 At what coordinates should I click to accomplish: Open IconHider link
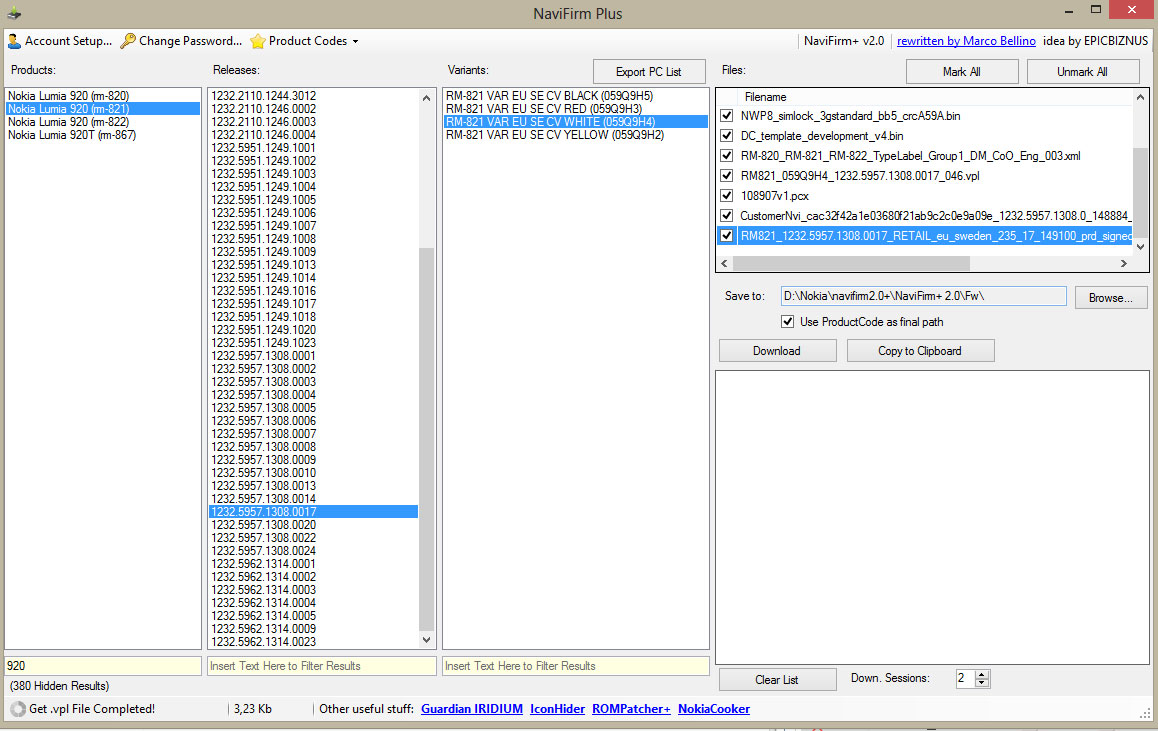(558, 709)
